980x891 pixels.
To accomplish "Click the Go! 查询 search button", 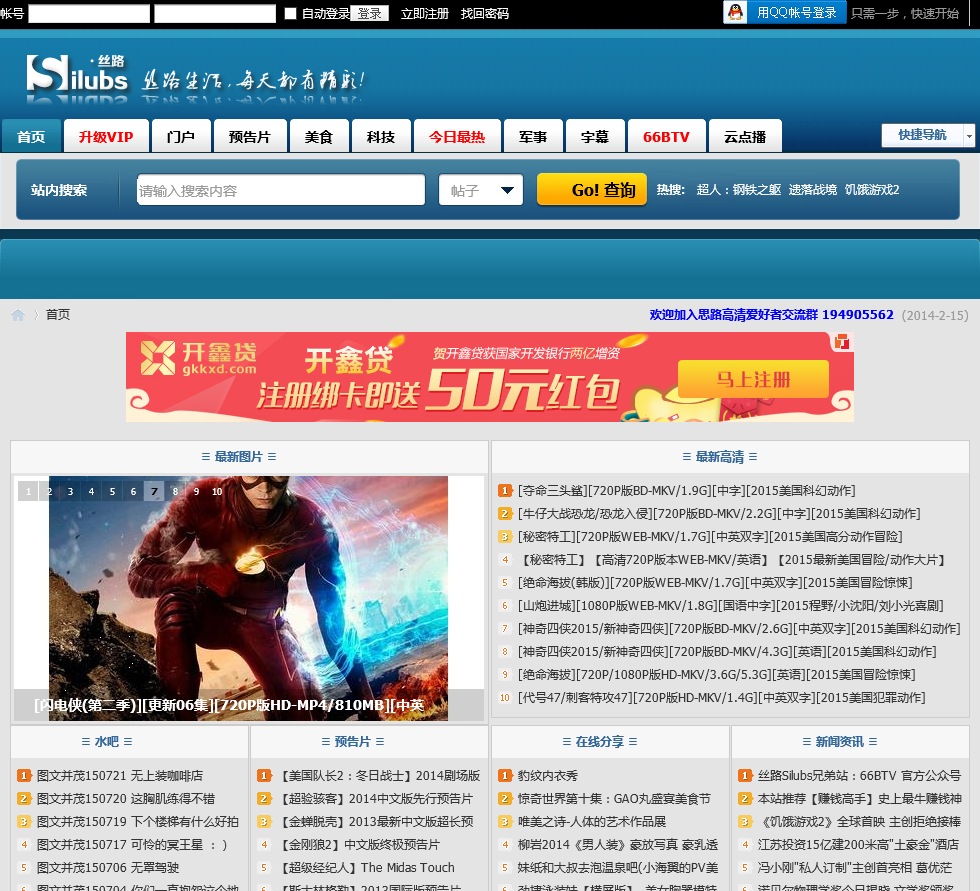I will click(592, 189).
